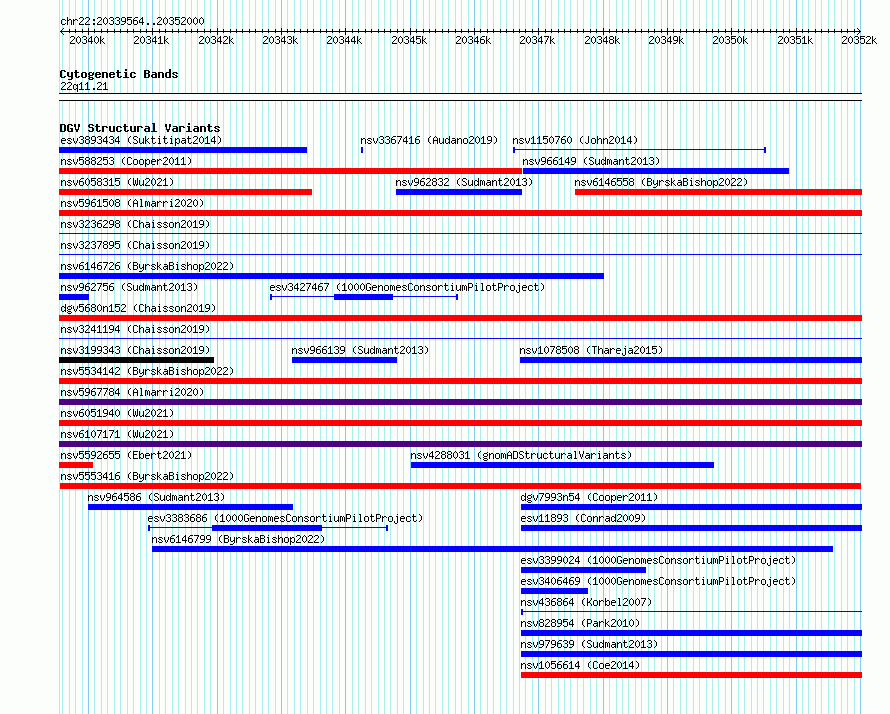Click the esv3893434 (Suktitipat2014) variant label

pos(141,140)
